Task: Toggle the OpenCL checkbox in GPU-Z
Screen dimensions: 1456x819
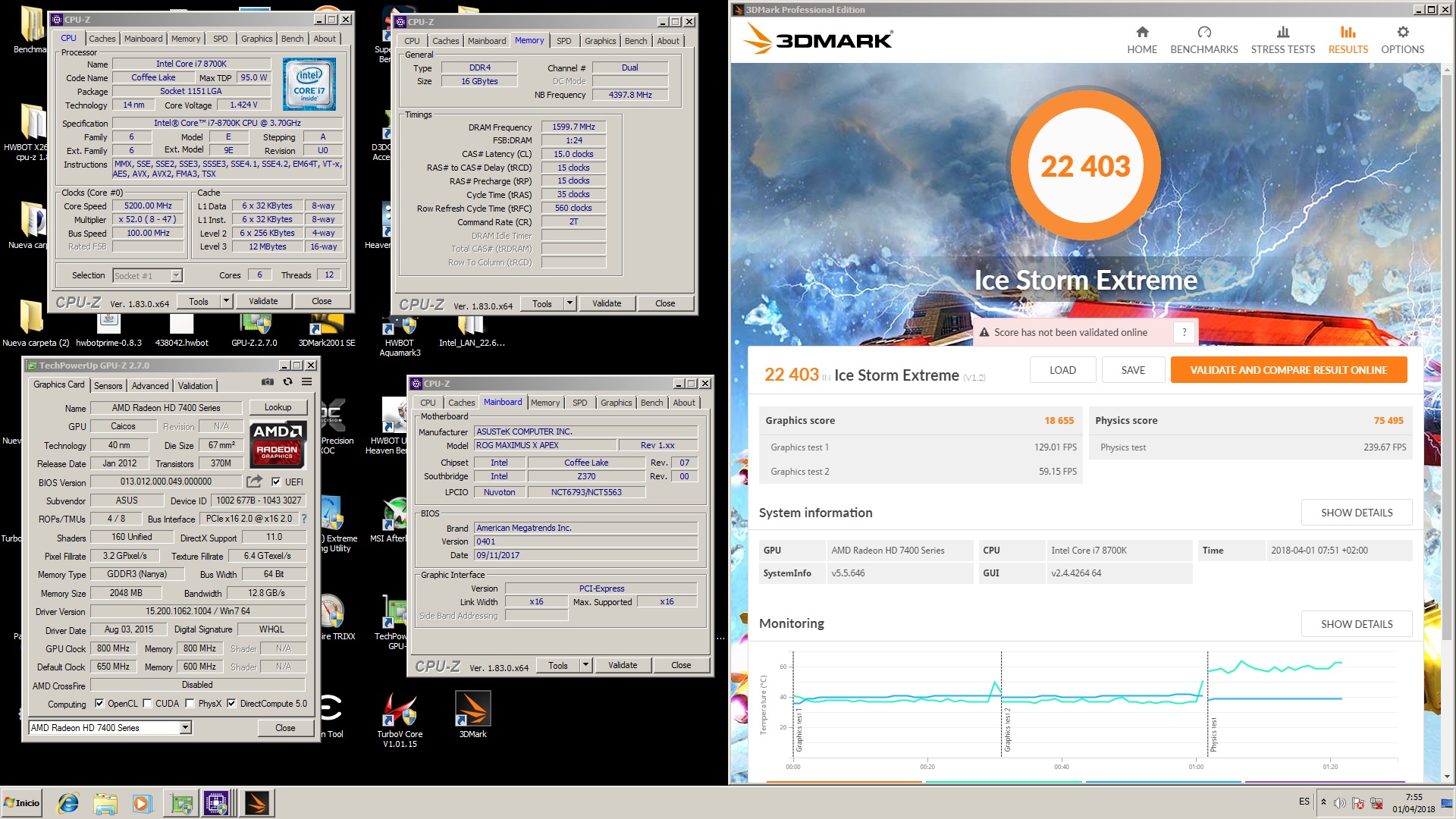Action: (99, 704)
